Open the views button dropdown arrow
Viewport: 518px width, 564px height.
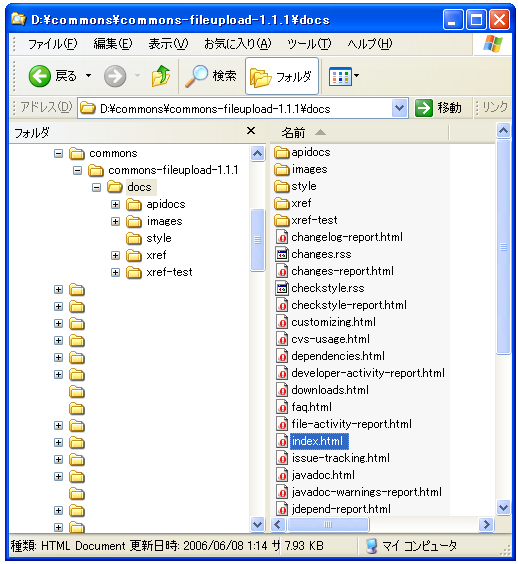tap(356, 76)
